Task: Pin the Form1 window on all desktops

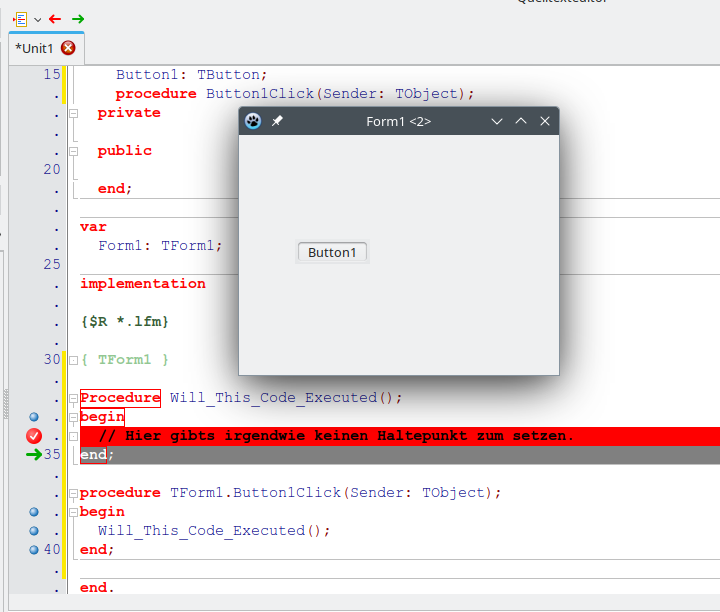Action: click(x=277, y=121)
